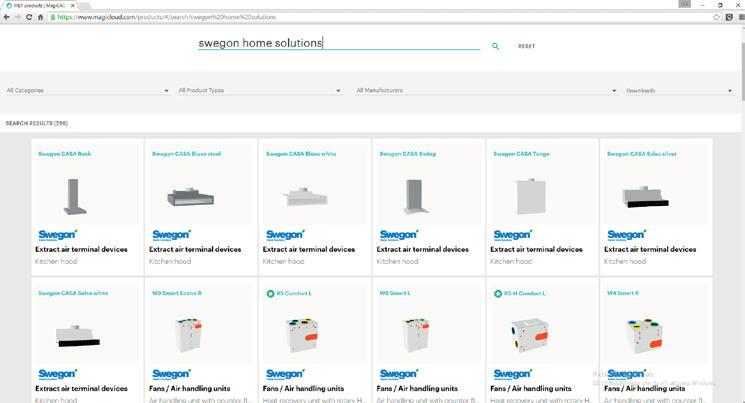The image size is (745, 403).
Task: Click Swegon logo on CASA Rock card
Action: [x=57, y=235]
